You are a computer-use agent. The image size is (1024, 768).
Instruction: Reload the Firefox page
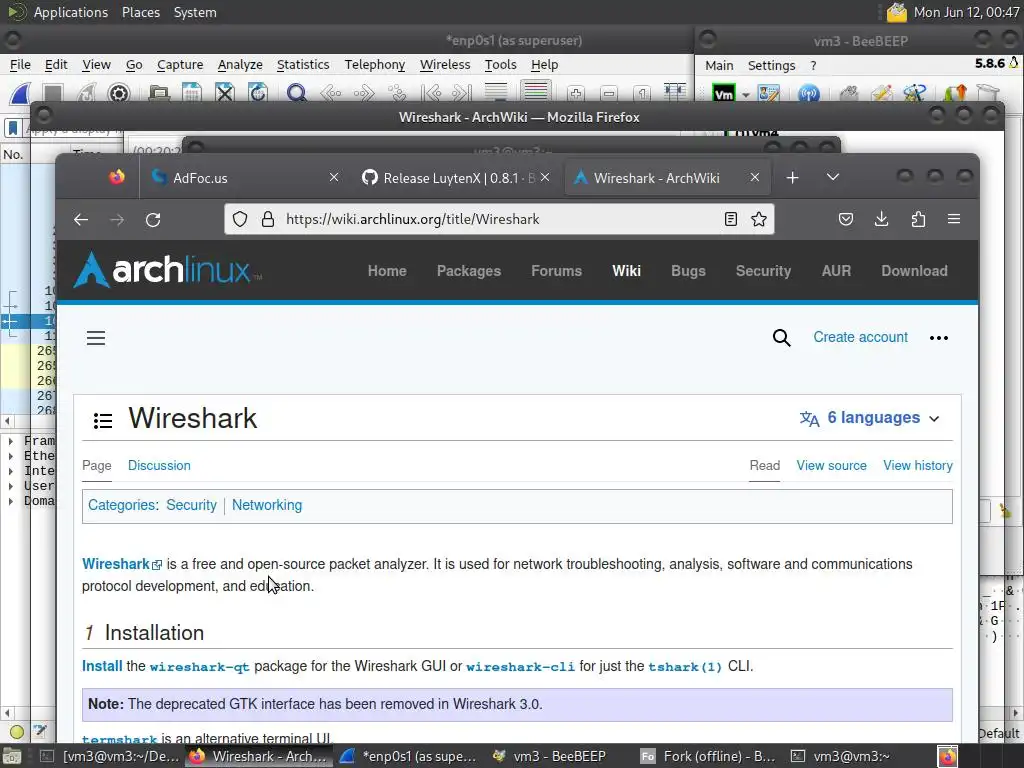click(153, 219)
